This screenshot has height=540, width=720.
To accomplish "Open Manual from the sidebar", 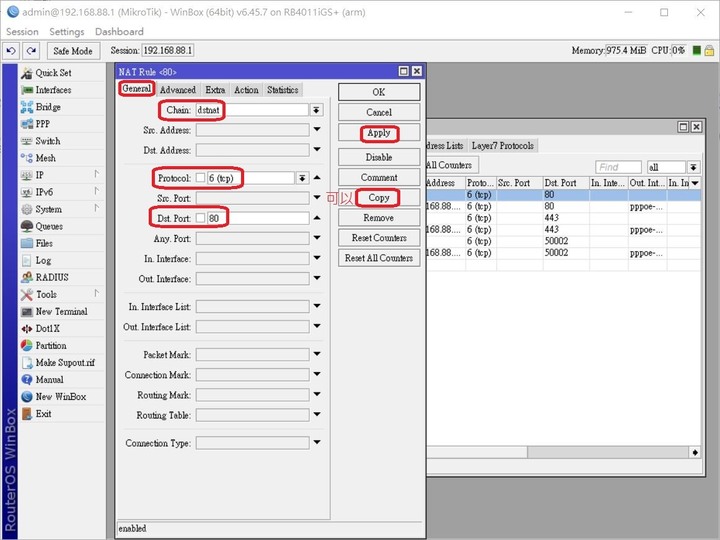I will coord(49,379).
